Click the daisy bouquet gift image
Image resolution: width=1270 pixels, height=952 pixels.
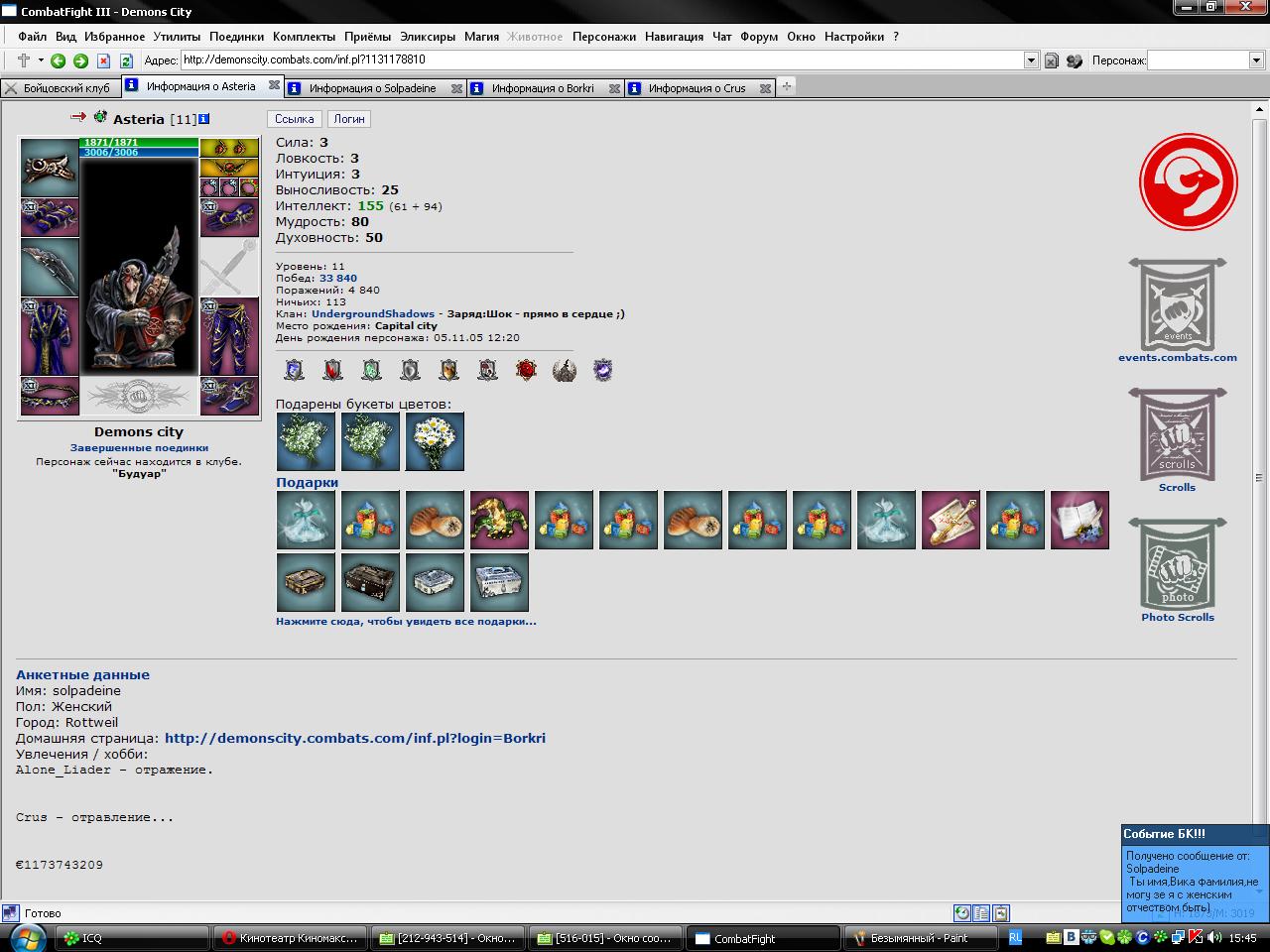click(435, 441)
